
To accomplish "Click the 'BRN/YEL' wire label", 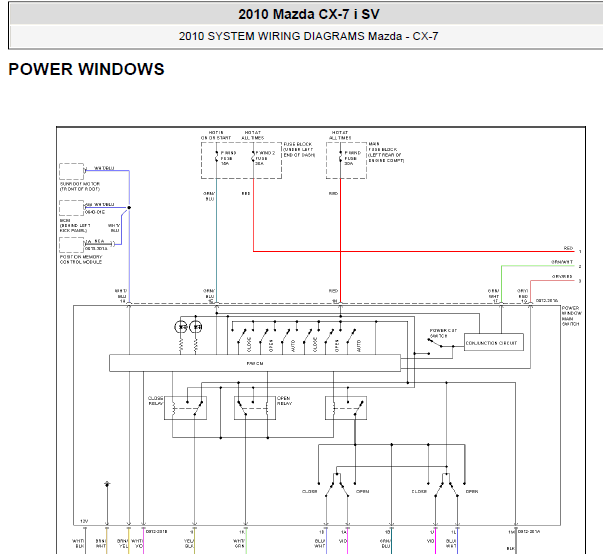I will coord(122,543).
